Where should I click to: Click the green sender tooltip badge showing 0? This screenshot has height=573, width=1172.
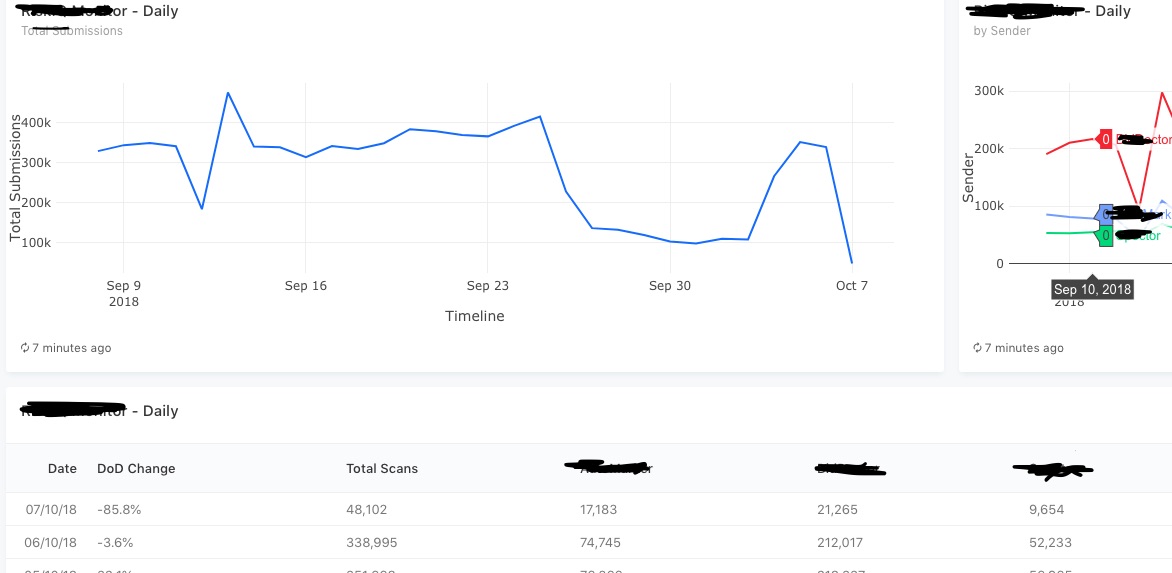[x=1105, y=235]
